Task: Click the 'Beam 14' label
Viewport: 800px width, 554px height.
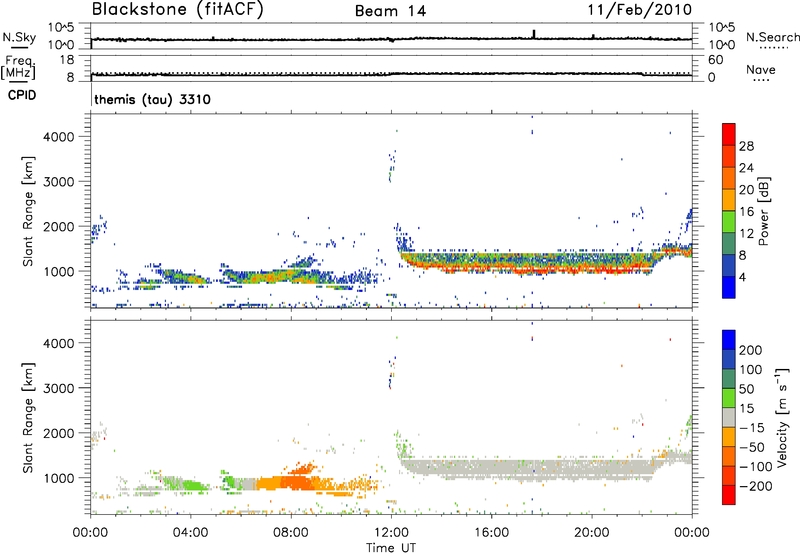Action: point(390,11)
